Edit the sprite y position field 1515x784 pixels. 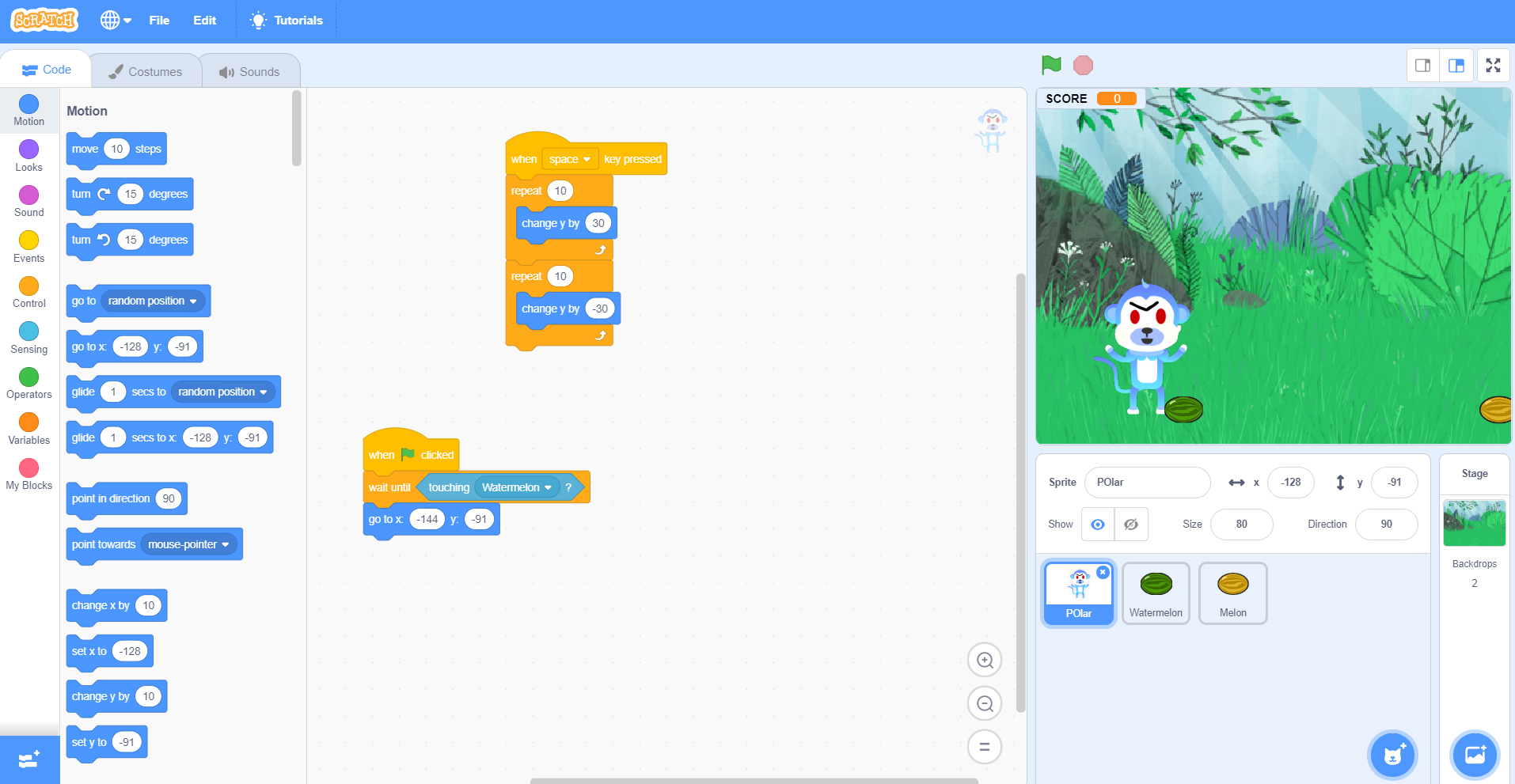(x=1394, y=482)
